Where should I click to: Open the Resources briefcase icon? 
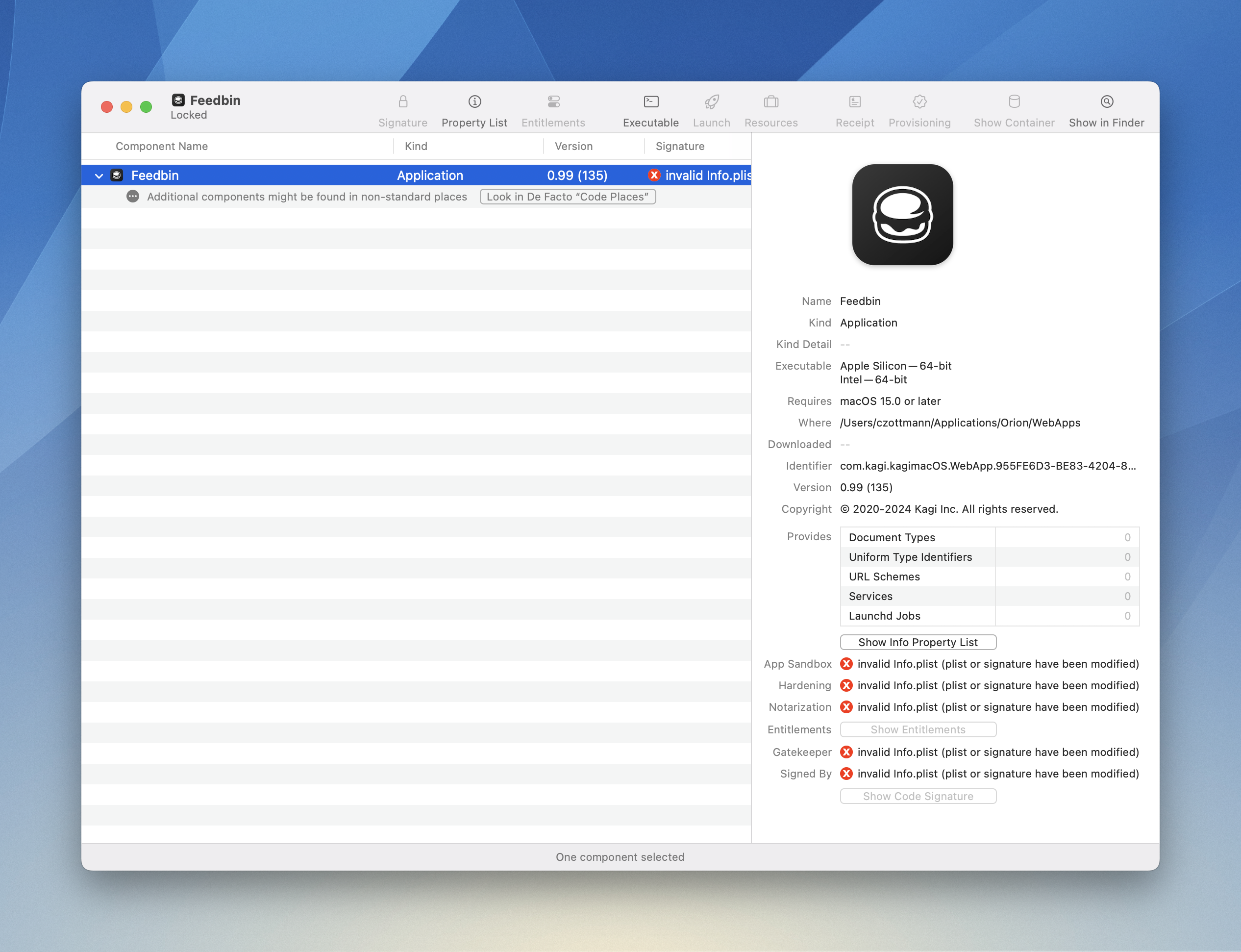point(771,102)
